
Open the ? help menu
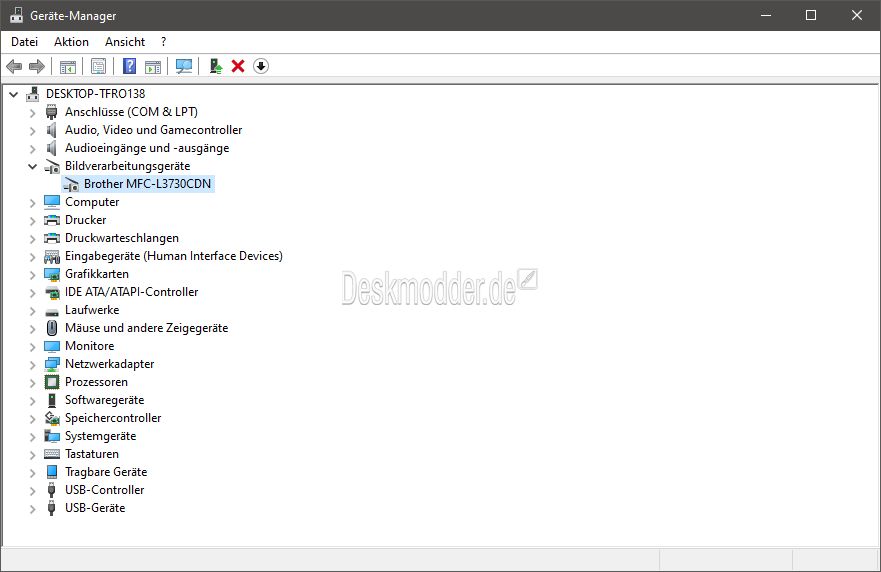(x=164, y=42)
